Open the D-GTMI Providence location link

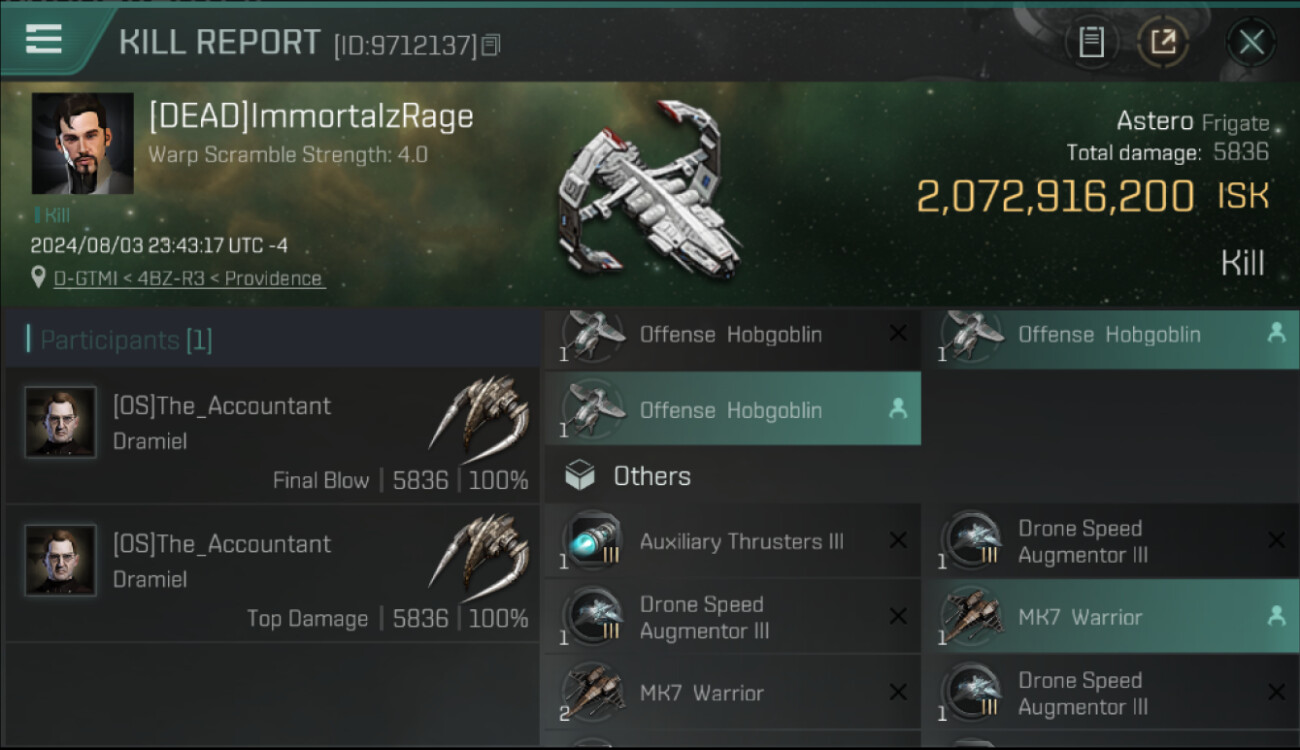(x=189, y=278)
